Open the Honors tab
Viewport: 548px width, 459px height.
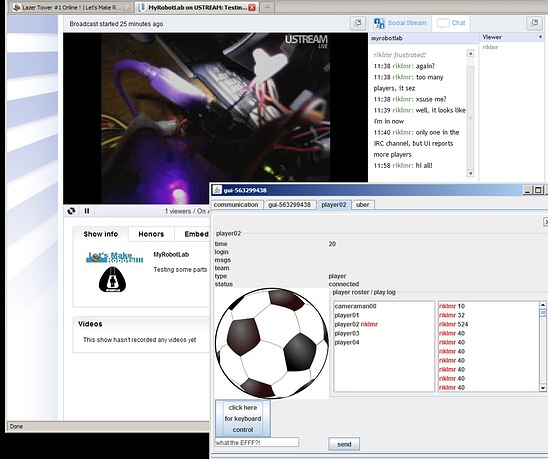(x=151, y=234)
